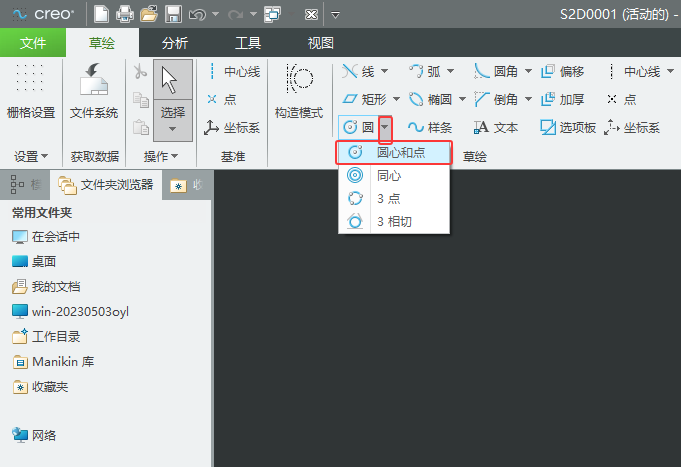Select the 线 line tool

(358, 71)
